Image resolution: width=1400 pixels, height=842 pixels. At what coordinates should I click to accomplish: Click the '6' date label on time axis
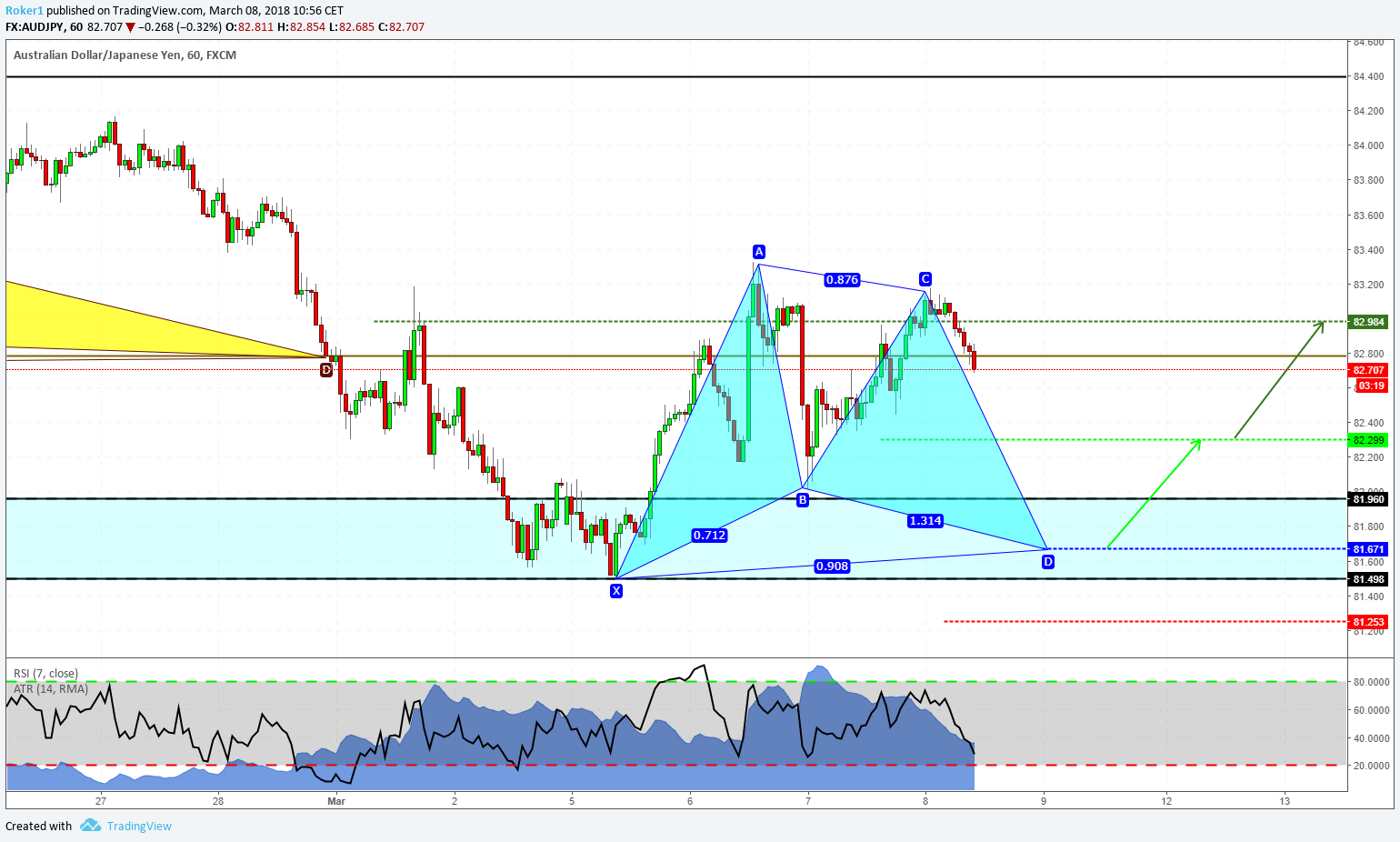pos(690,801)
